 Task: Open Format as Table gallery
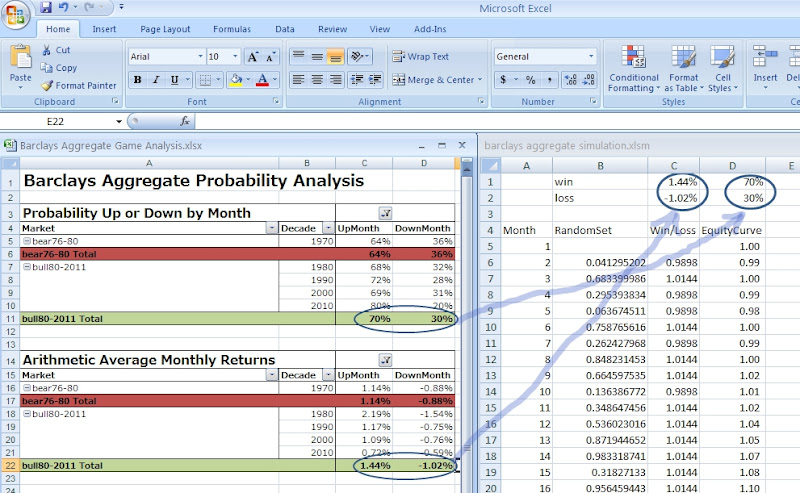pos(684,69)
